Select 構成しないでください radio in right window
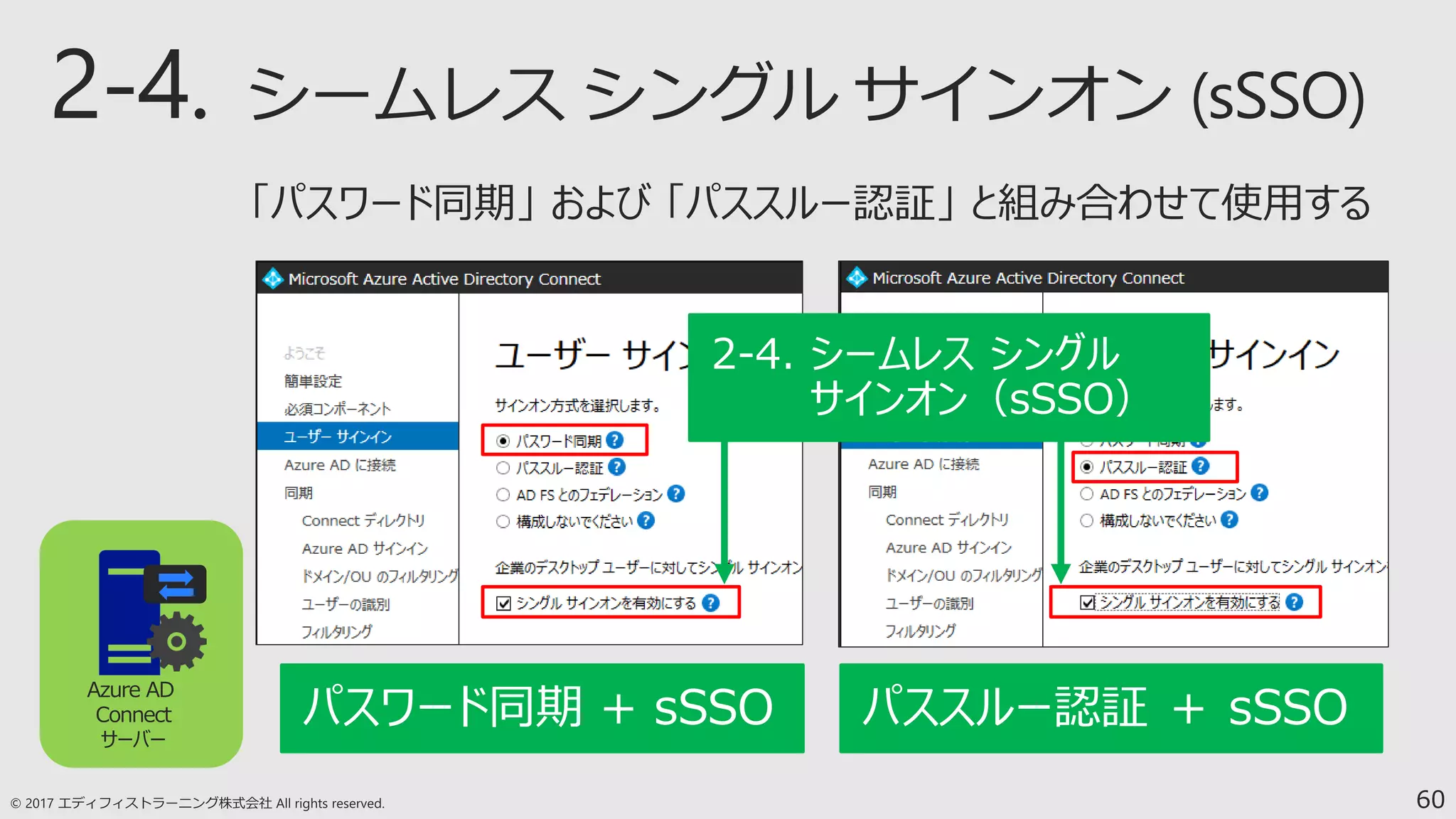The height and width of the screenshot is (819, 1456). pyautogui.click(x=1087, y=520)
